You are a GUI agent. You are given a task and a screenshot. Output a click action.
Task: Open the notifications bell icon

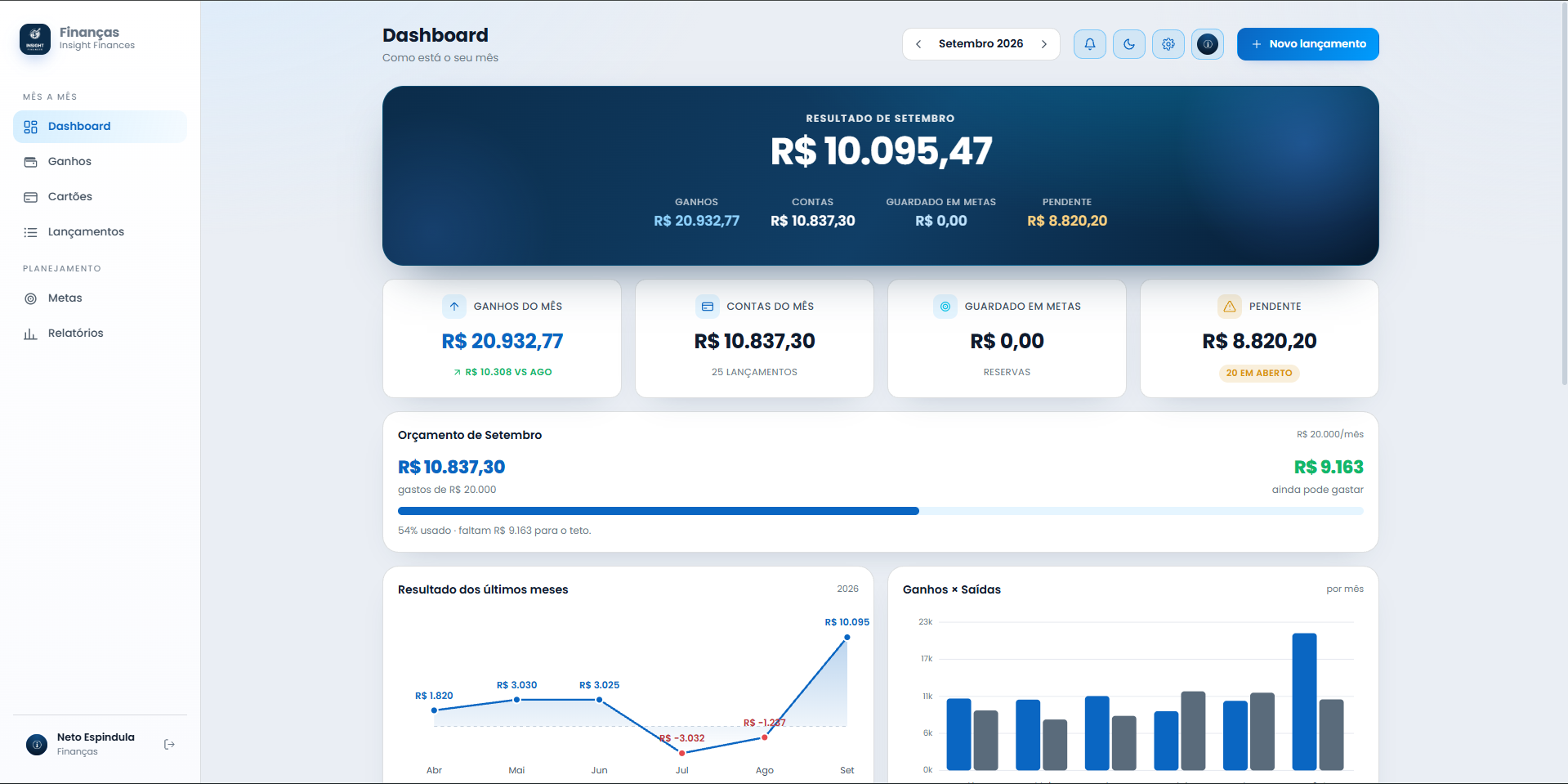pyautogui.click(x=1090, y=44)
